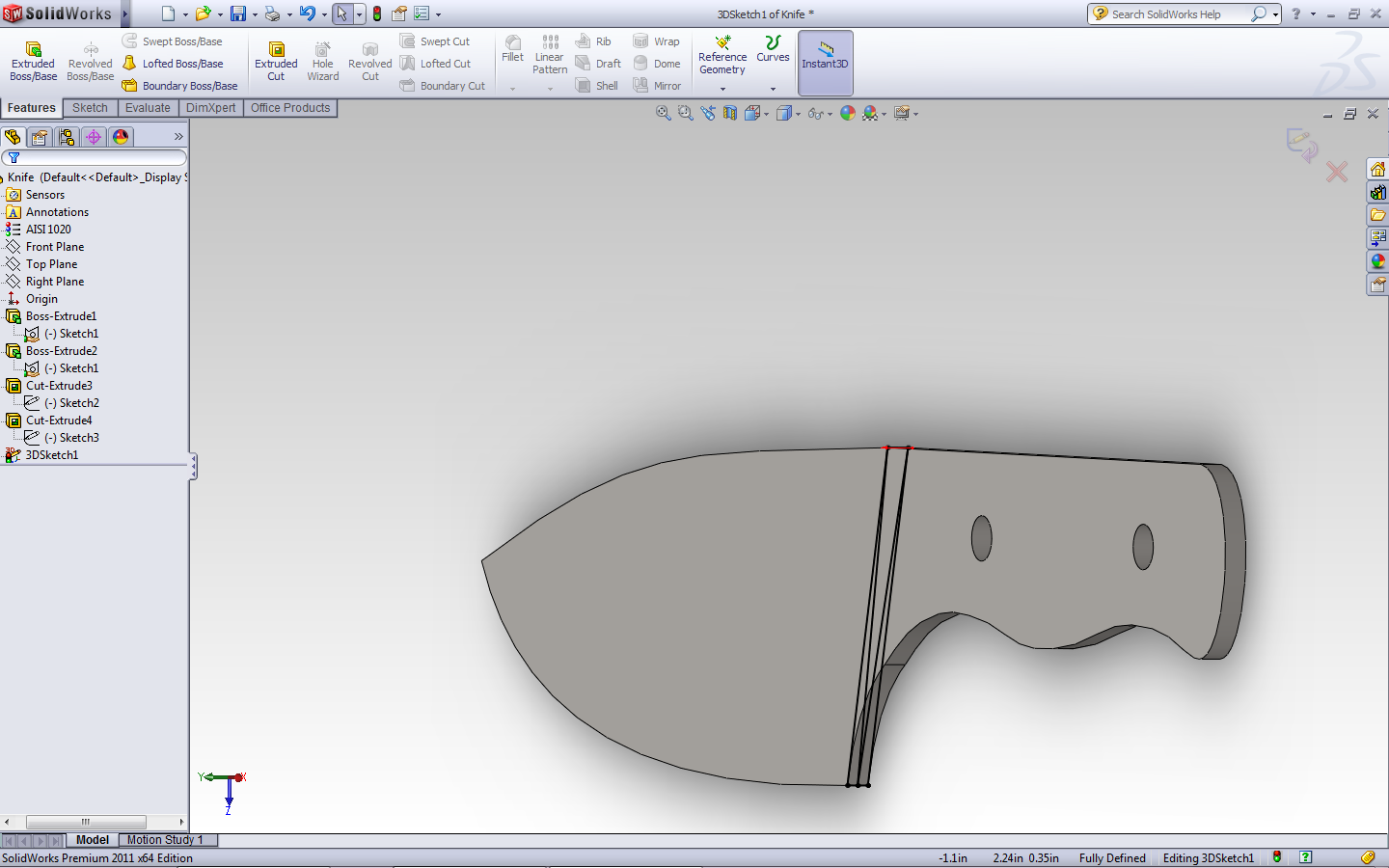Click the feature tree filter field

pyautogui.click(x=94, y=157)
